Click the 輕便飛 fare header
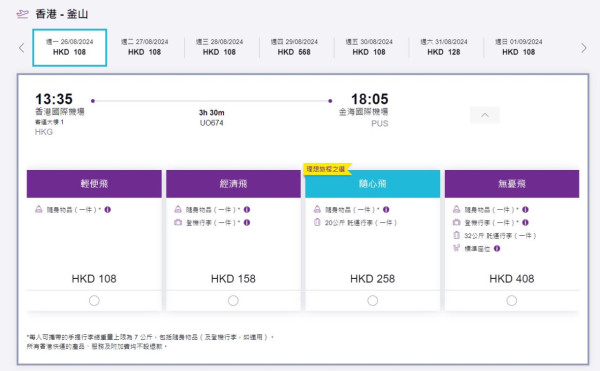The image size is (600, 371). 94,184
